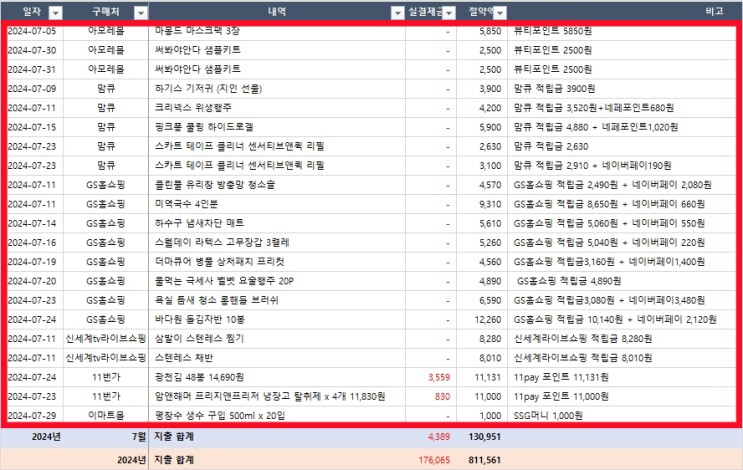The image size is (743, 470).
Task: Select note cell 뷰티포인트 5850원
Action: [x=553, y=31]
